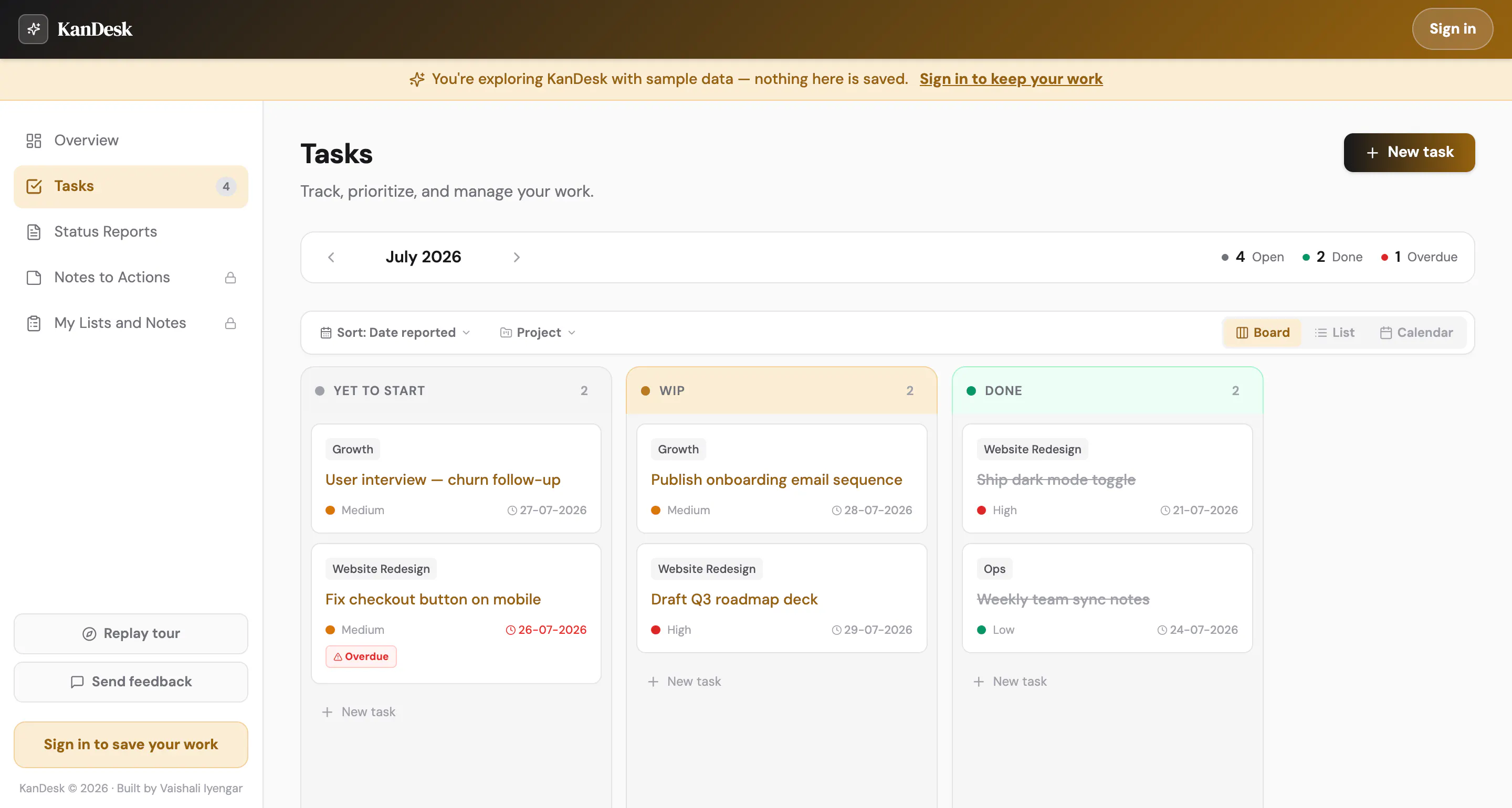Click the calendar icon next to Sort: Date reported

pos(325,333)
